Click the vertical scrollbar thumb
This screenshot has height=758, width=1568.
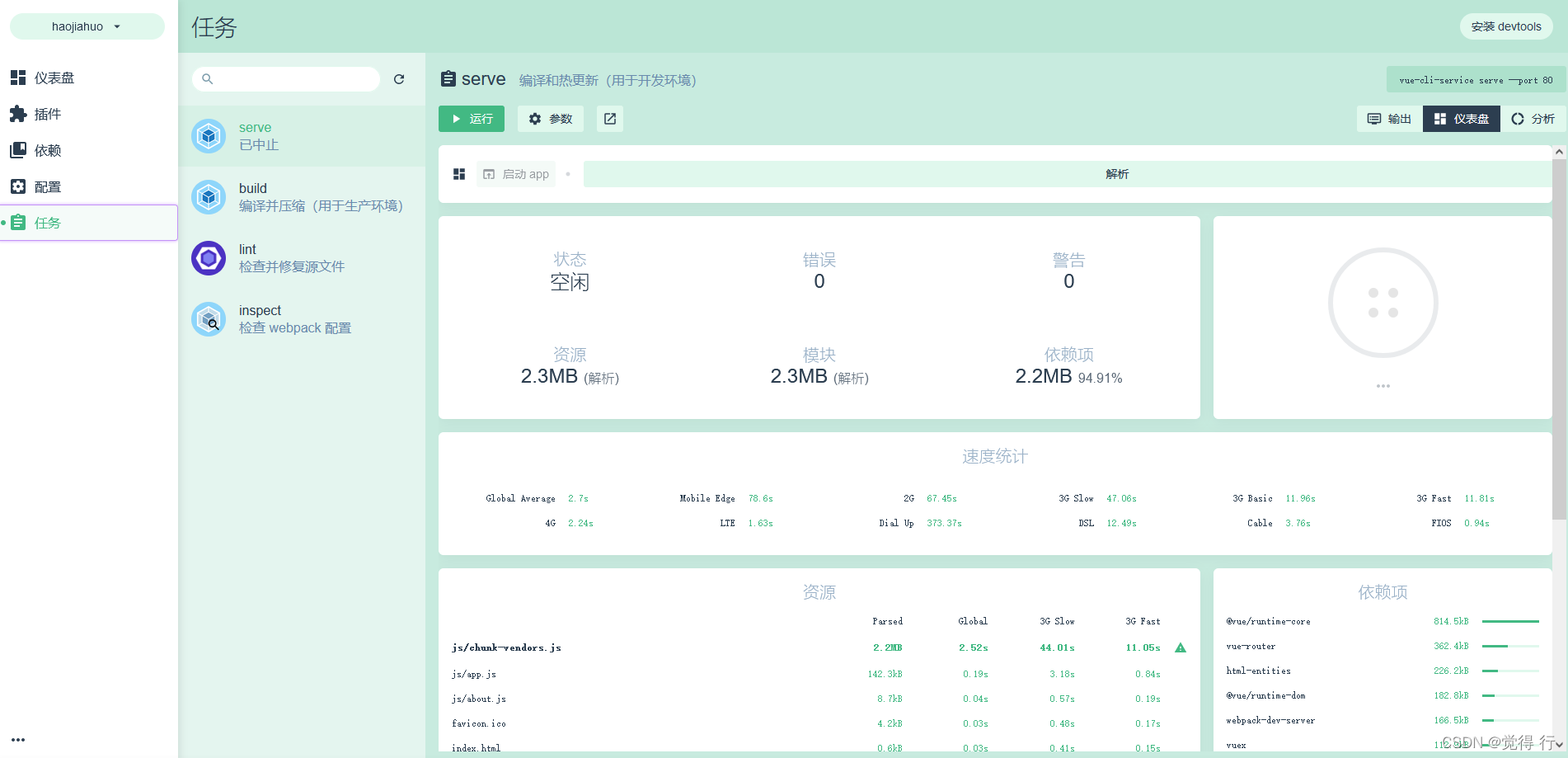click(x=1559, y=340)
